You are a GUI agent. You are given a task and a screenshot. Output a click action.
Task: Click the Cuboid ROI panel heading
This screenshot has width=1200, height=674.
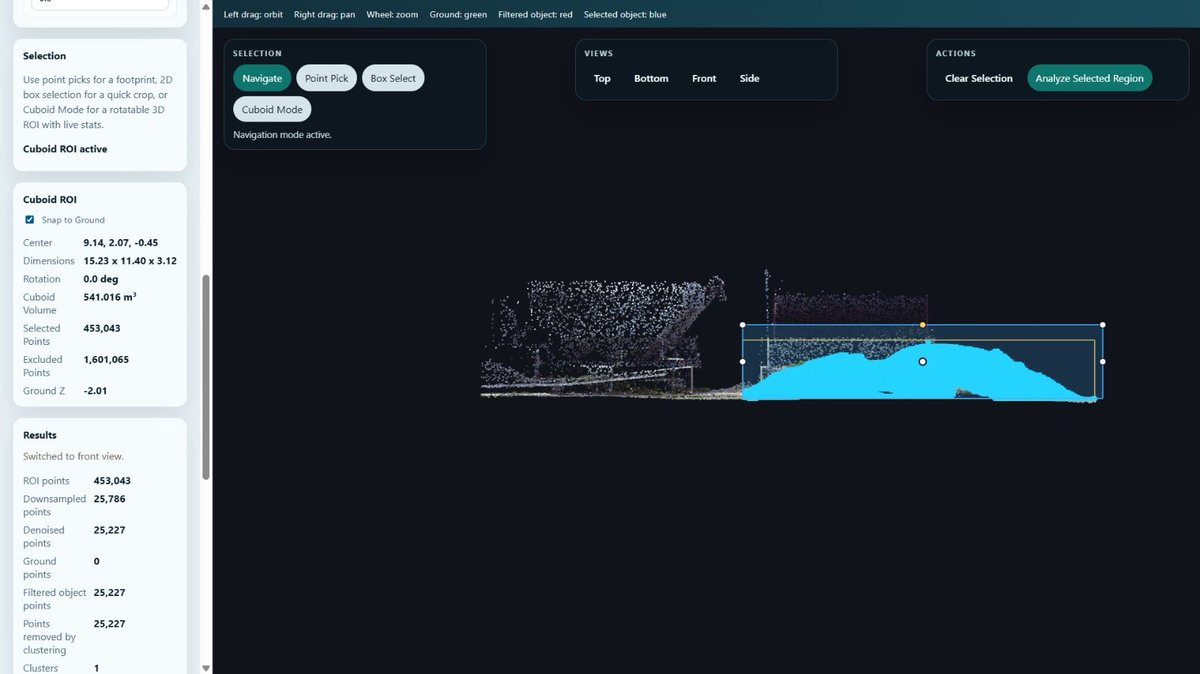pos(49,199)
